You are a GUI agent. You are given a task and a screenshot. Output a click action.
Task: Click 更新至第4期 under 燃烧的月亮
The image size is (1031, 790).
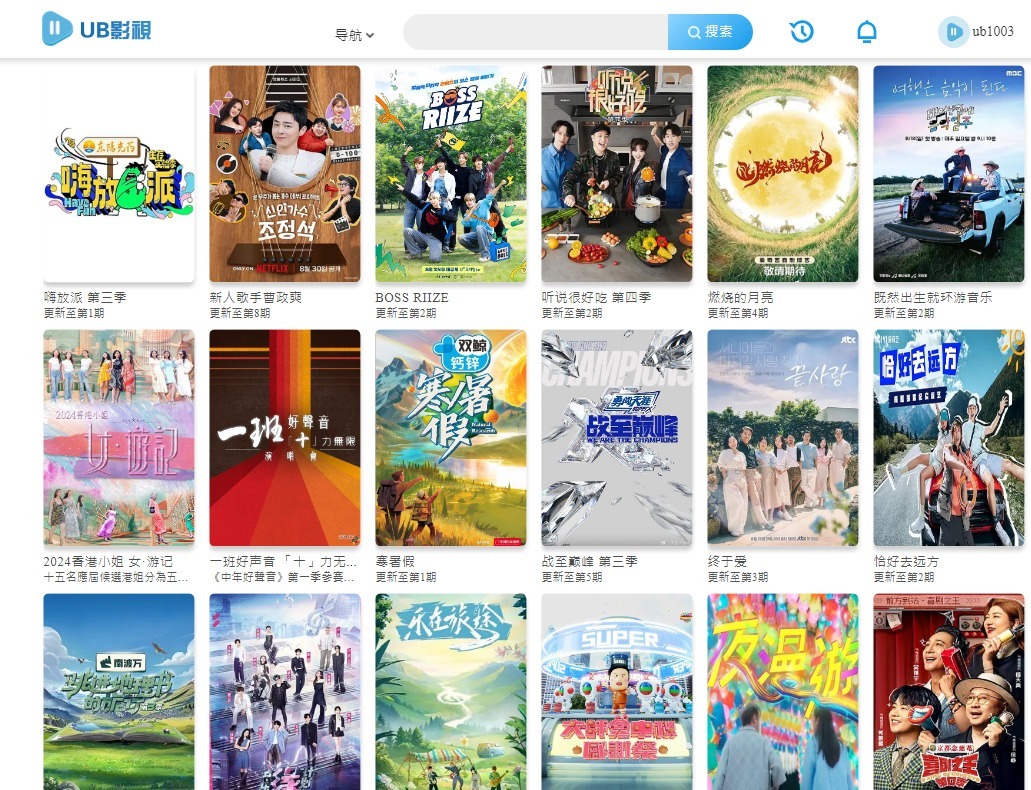coord(738,313)
